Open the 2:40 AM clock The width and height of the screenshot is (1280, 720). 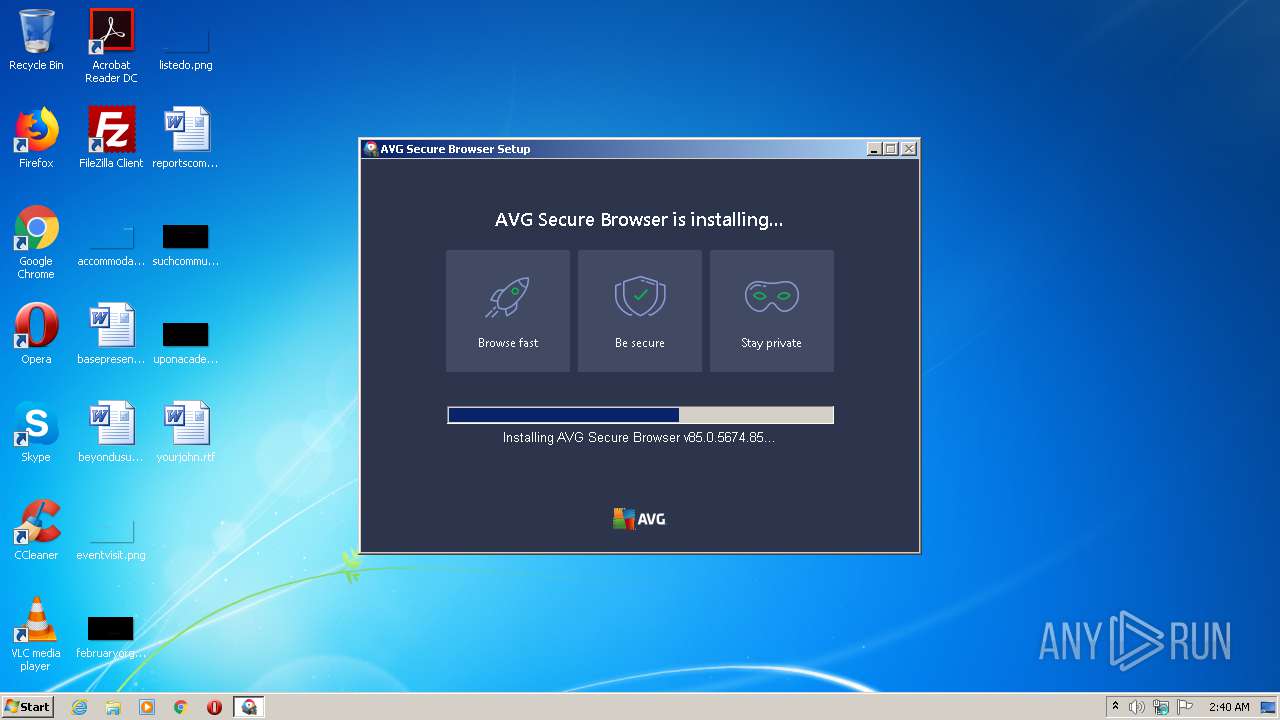tap(1229, 707)
